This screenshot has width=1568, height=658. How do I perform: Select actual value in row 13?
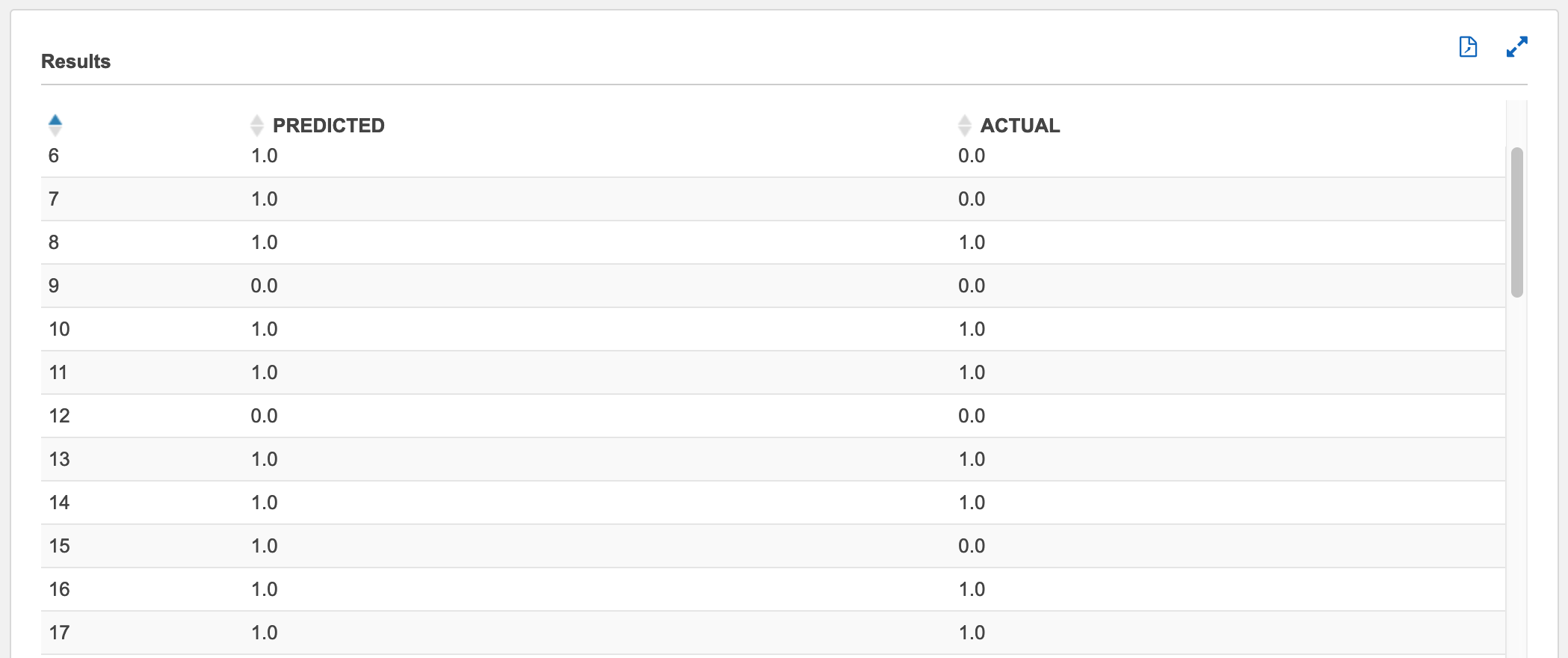972,459
